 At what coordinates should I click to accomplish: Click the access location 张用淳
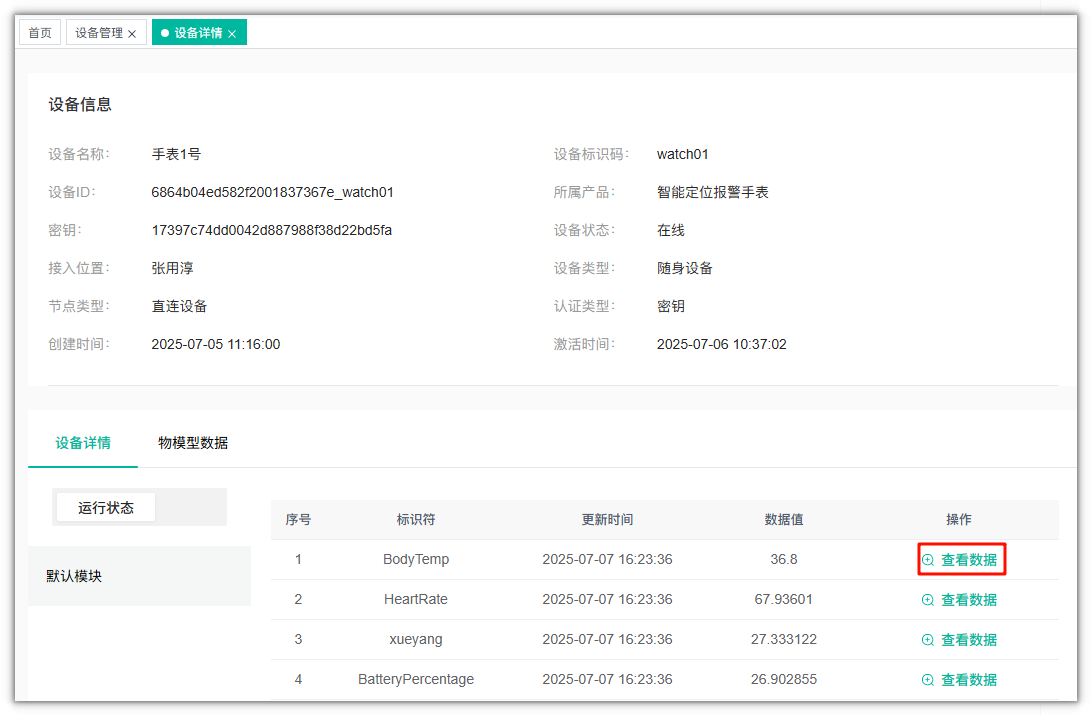point(173,268)
